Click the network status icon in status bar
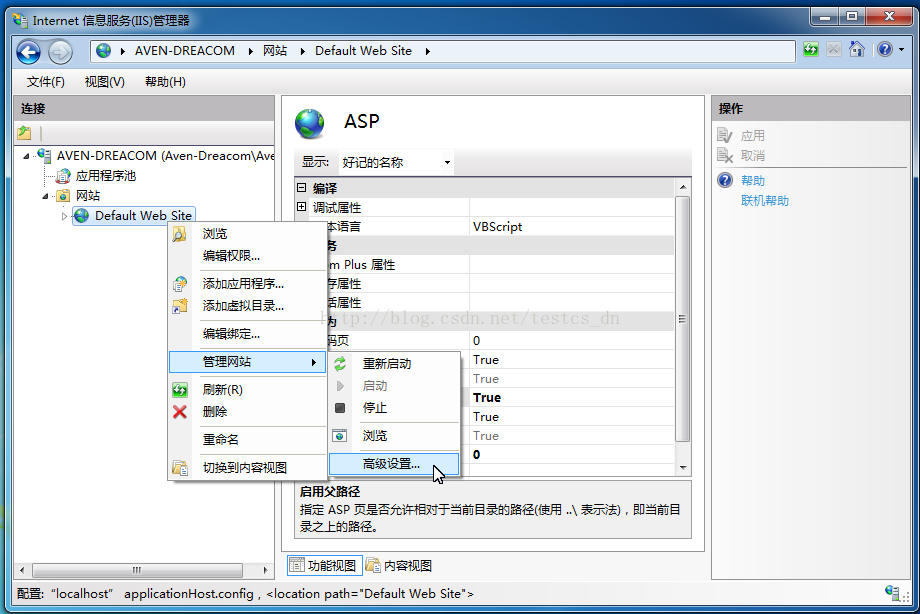The image size is (920, 614). [x=892, y=592]
